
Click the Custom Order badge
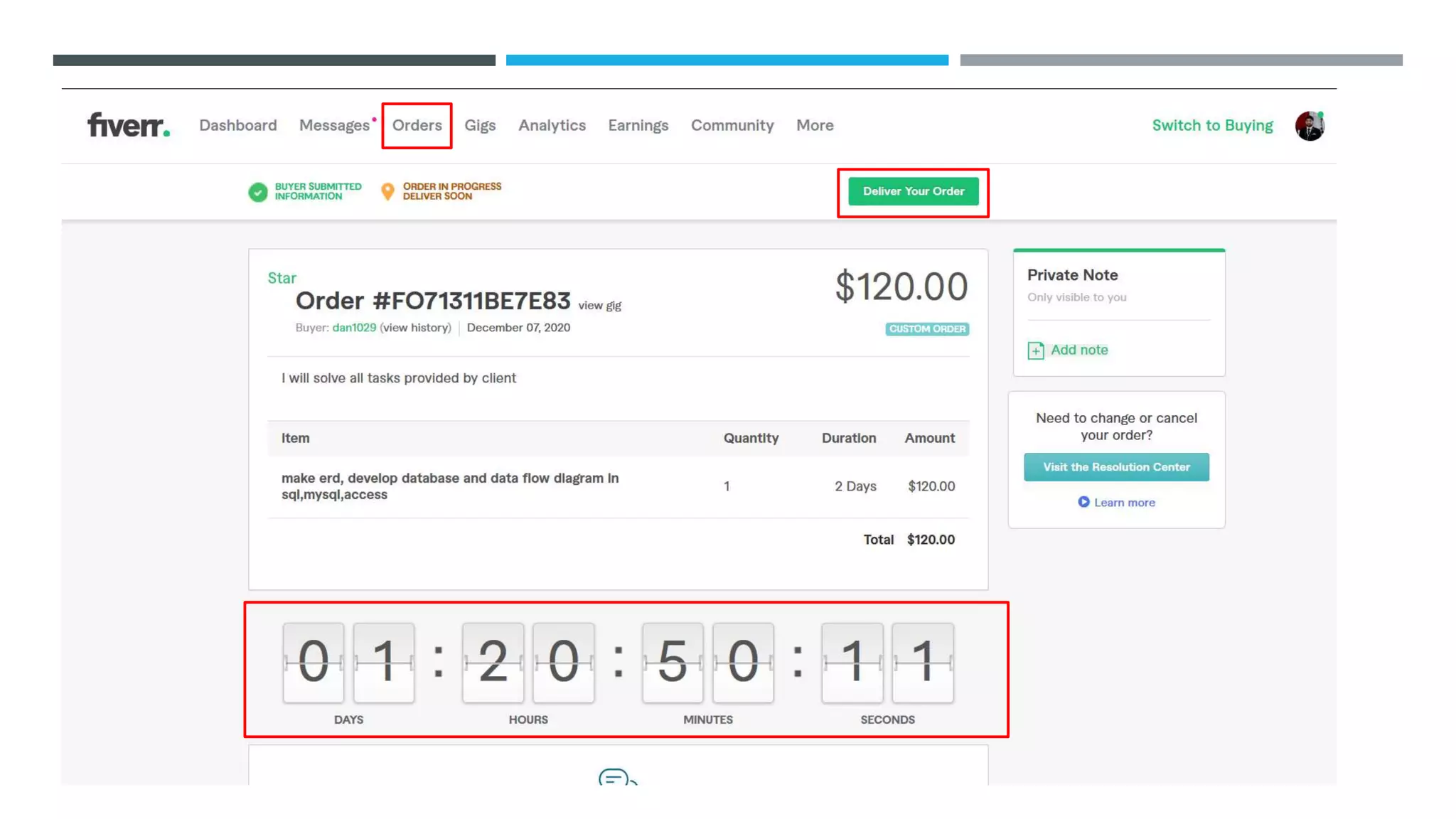tap(927, 329)
